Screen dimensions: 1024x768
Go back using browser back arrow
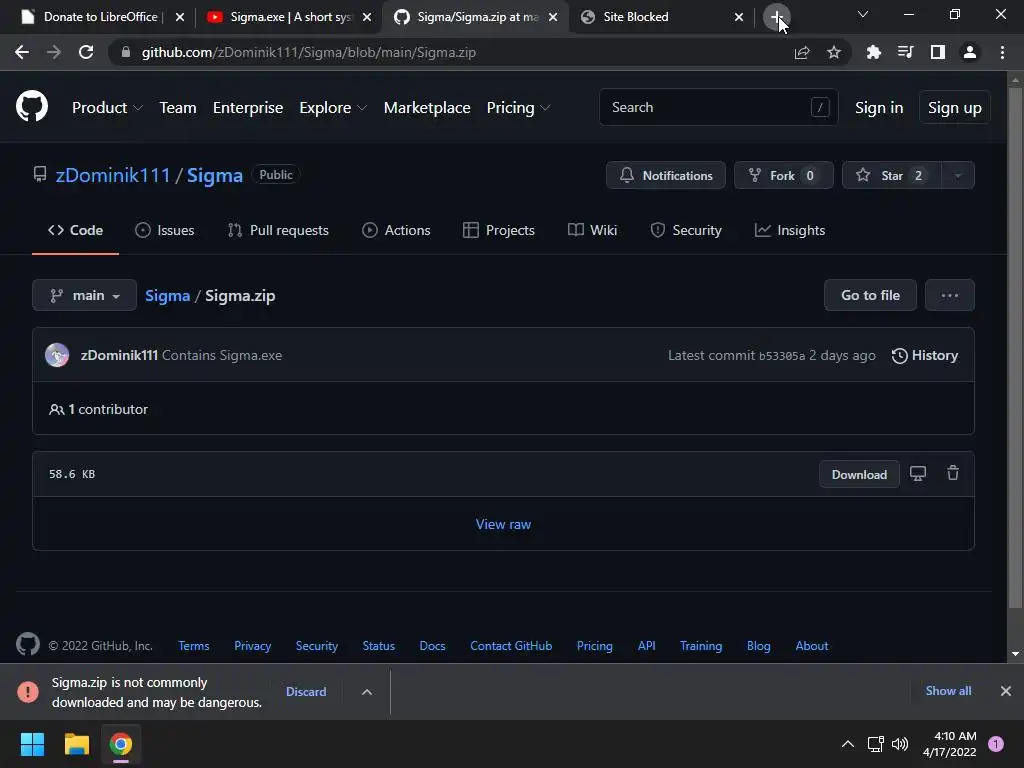[22, 52]
